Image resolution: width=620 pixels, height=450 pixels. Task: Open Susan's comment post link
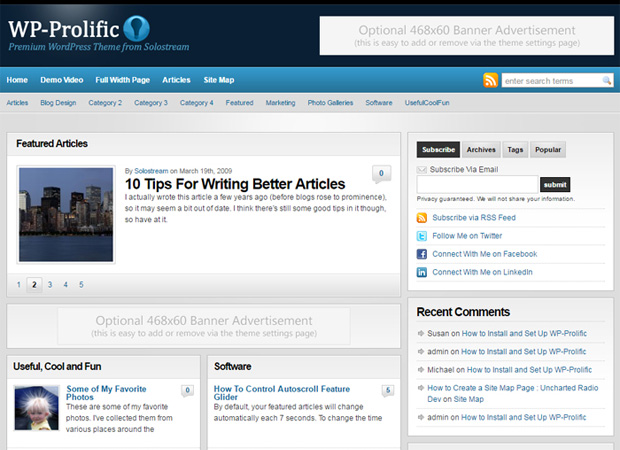tap(524, 334)
